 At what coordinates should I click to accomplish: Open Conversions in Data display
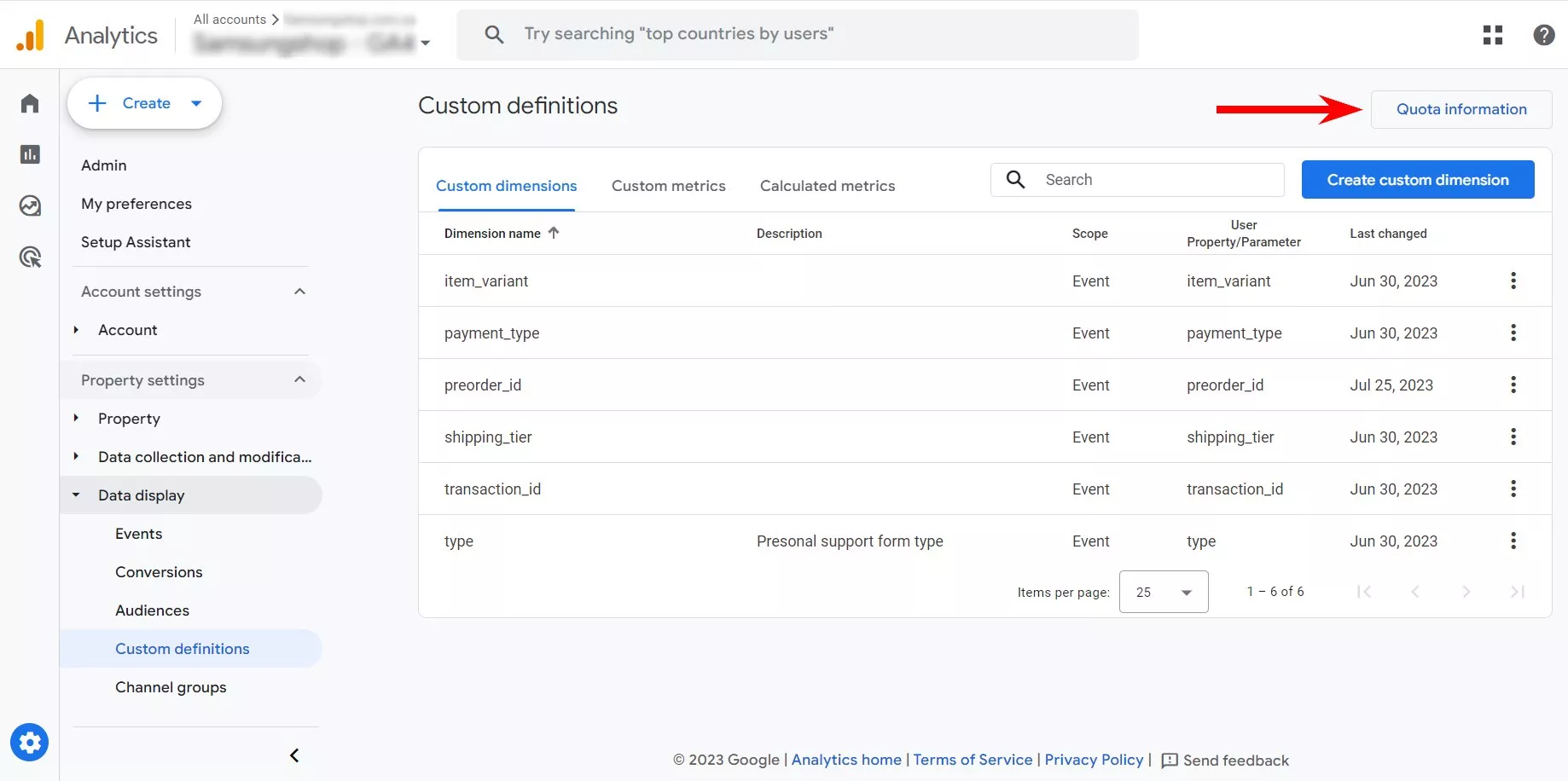click(159, 572)
